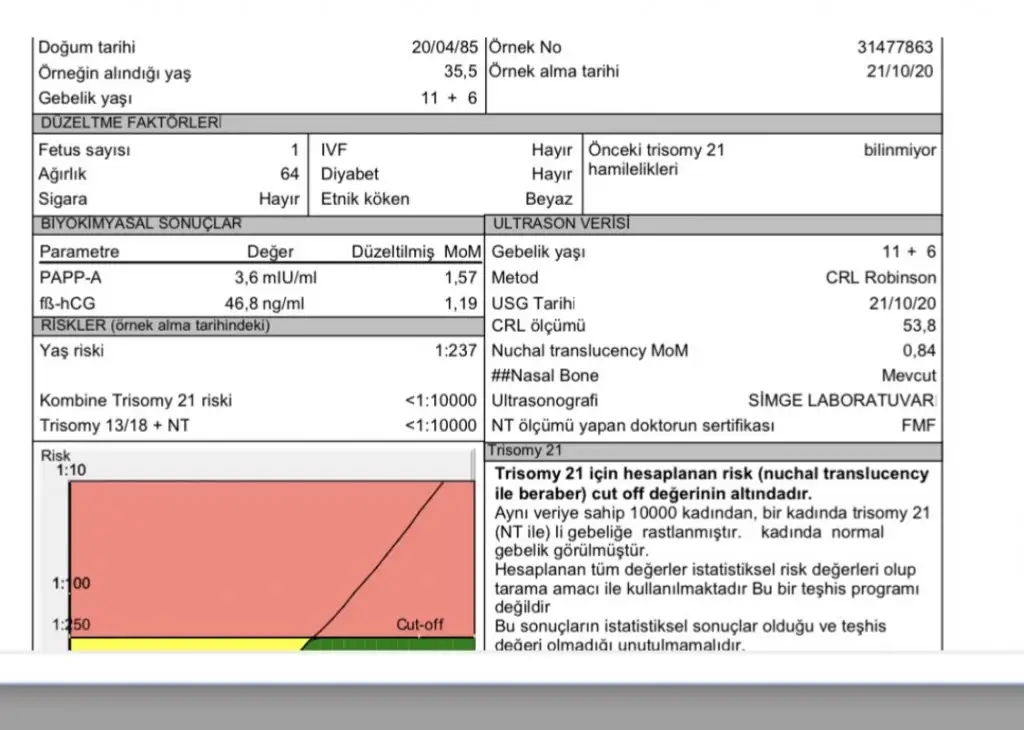The image size is (1024, 730).
Task: Select PAPP-A MoM value 1,57
Action: (460, 278)
